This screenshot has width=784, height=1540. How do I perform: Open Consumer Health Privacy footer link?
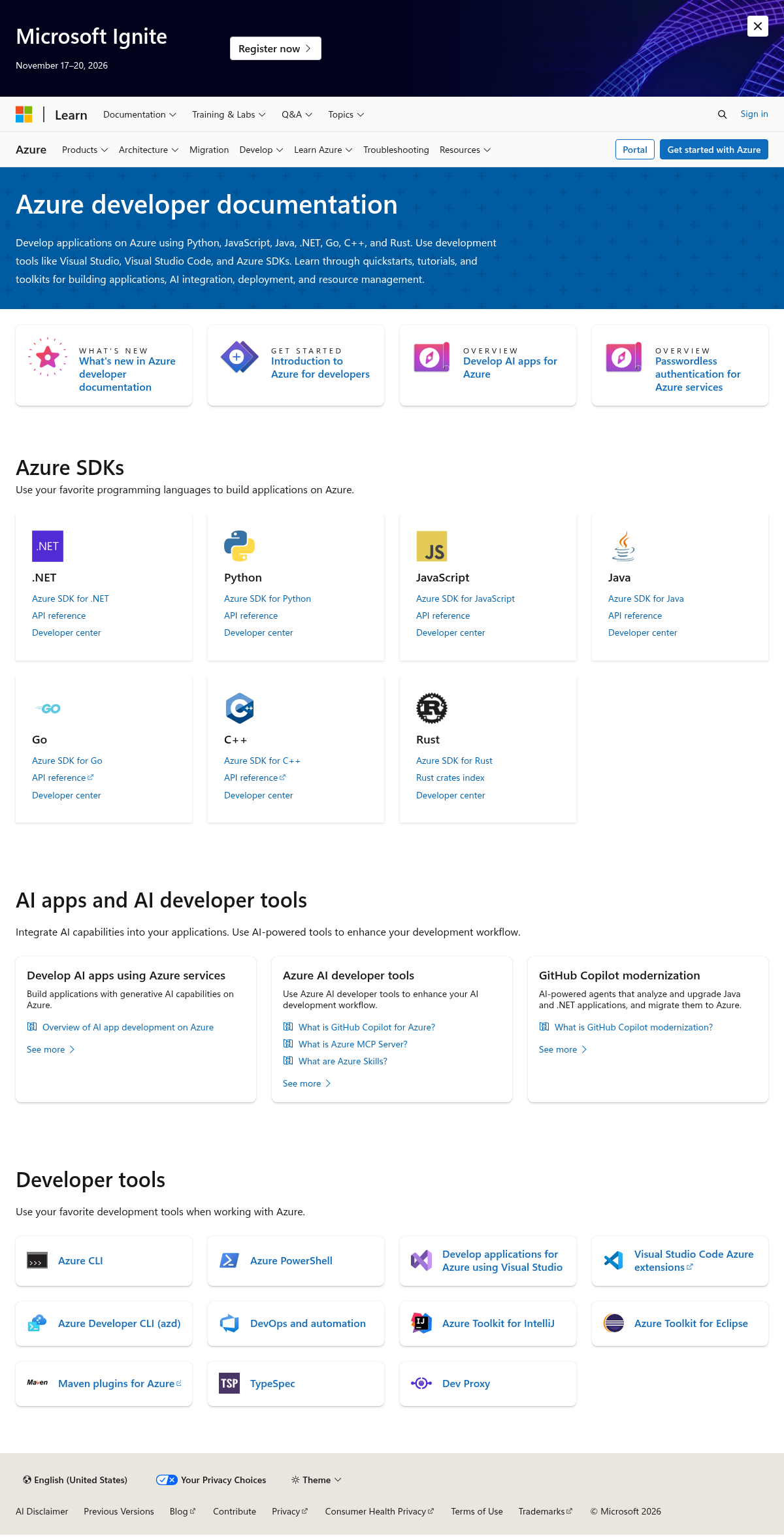pyautogui.click(x=379, y=1511)
